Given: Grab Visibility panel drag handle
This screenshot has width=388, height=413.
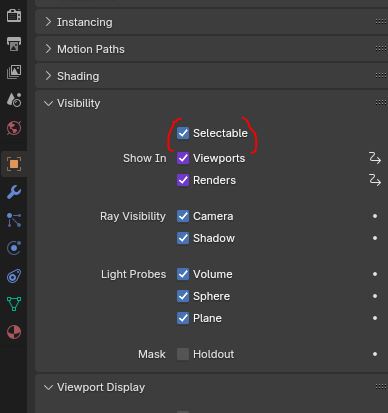Looking at the screenshot, I should (381, 103).
